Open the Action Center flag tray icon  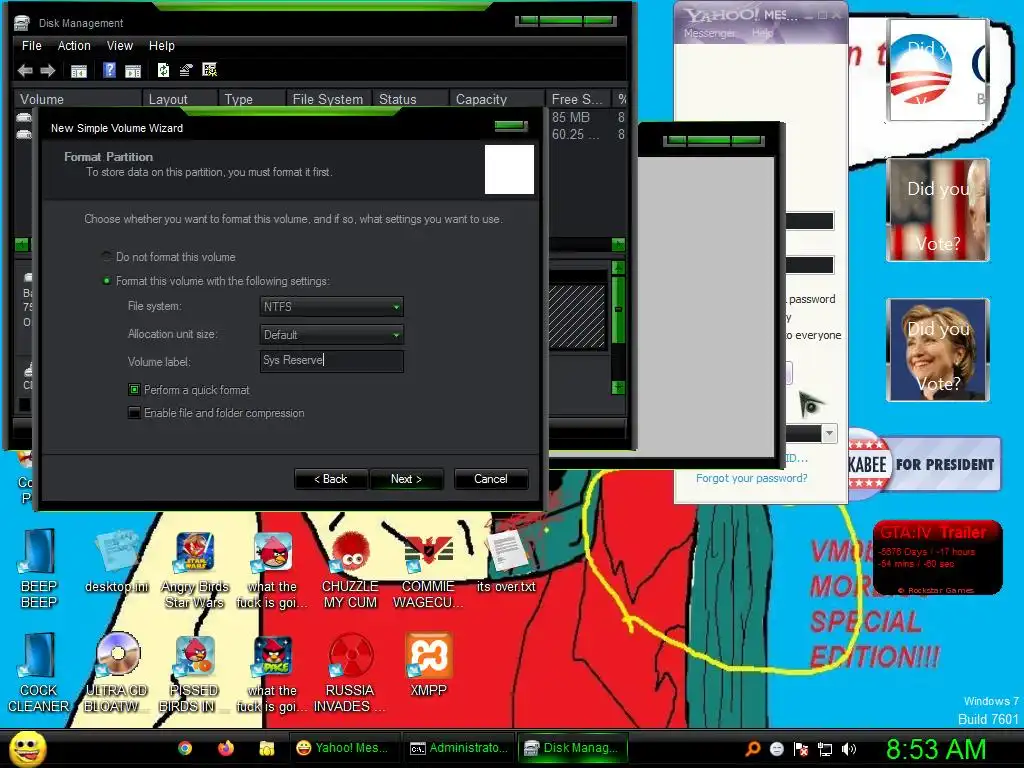click(x=801, y=749)
